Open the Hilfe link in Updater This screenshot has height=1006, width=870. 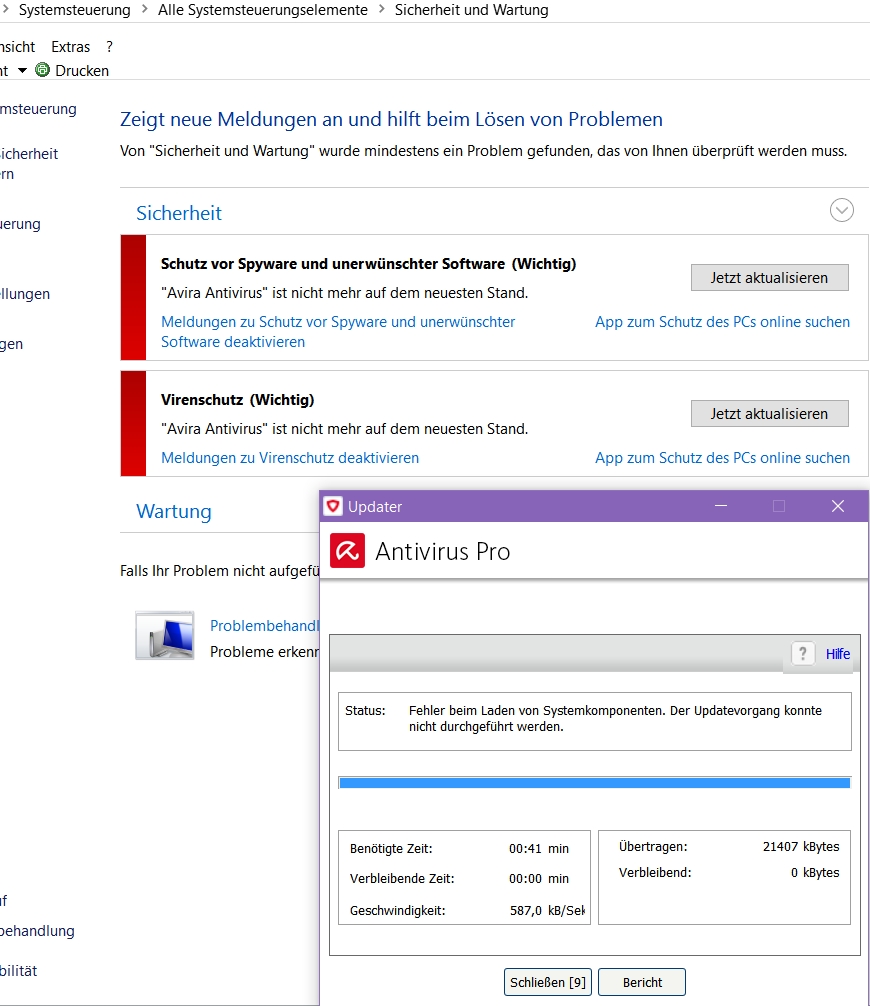point(838,654)
